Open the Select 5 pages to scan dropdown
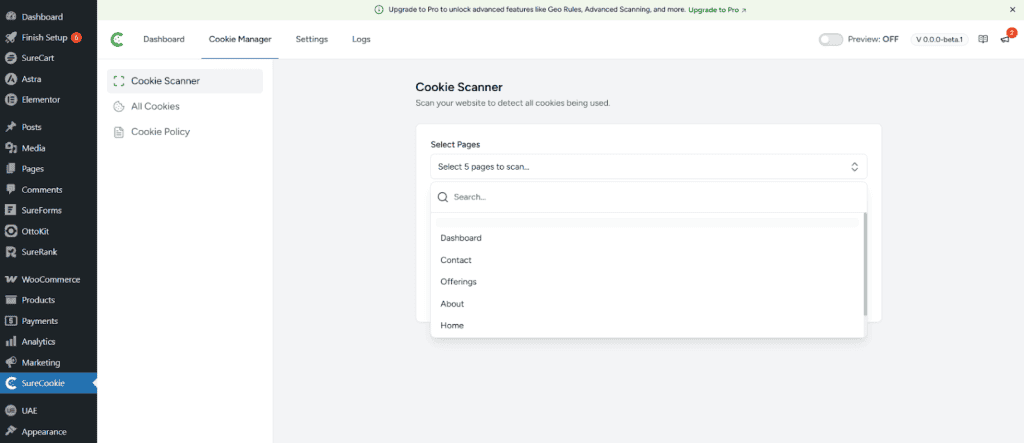Screen dimensions: 1024x443 point(648,167)
